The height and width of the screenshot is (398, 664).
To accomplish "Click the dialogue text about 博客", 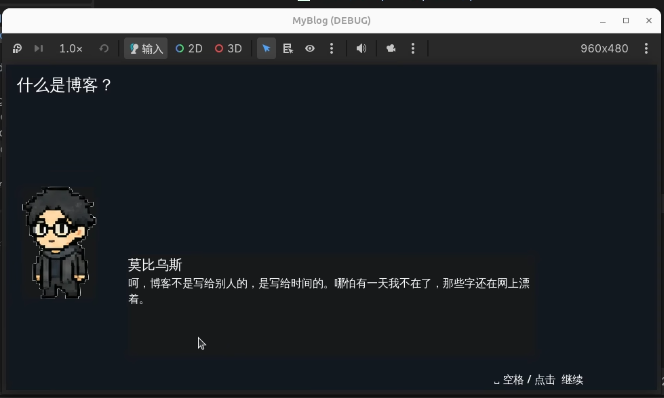I will point(329,290).
